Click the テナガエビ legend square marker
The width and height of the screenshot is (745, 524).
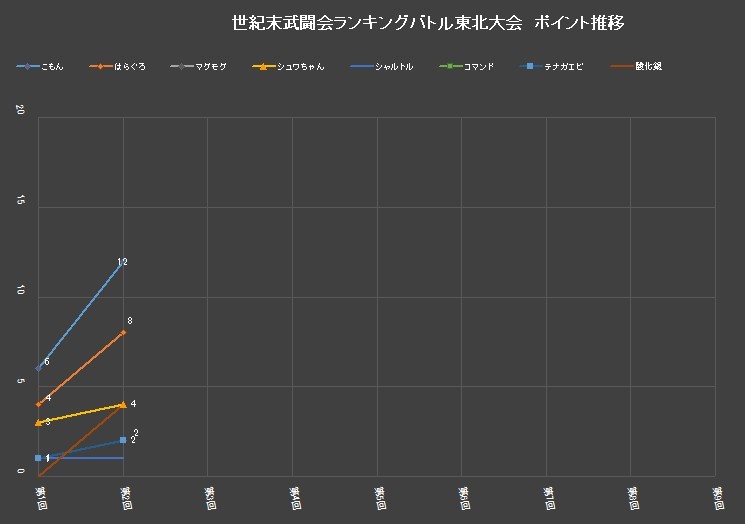tap(530, 67)
